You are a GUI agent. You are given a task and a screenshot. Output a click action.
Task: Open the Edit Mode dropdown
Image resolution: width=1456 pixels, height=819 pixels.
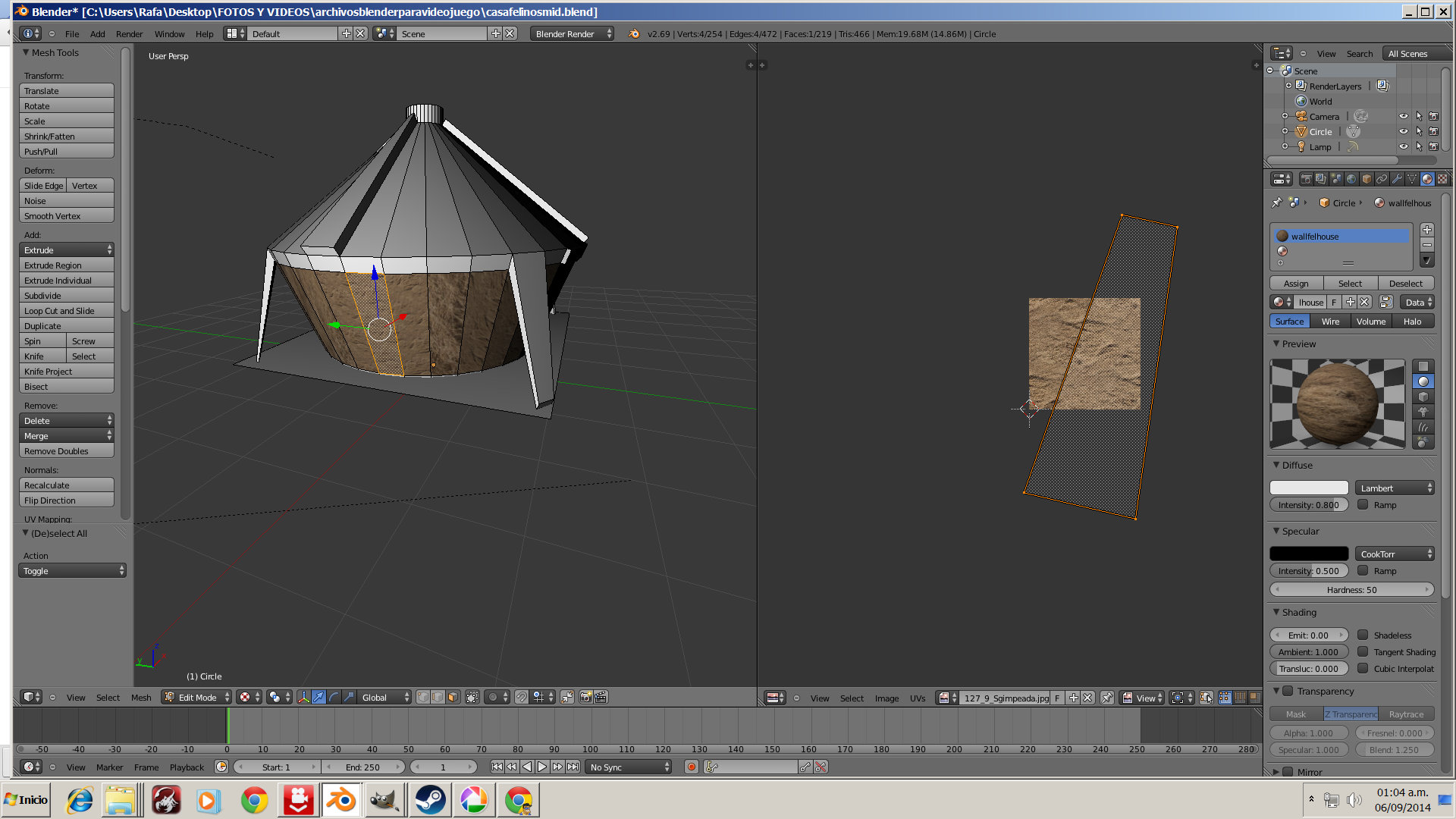tap(196, 697)
